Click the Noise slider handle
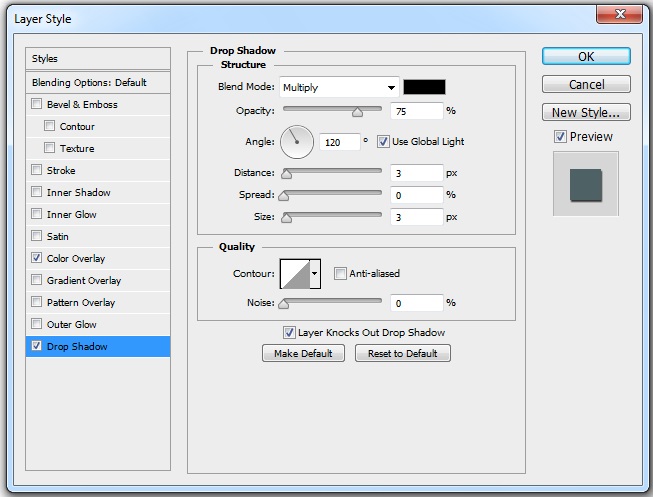This screenshot has width=653, height=497. (284, 304)
